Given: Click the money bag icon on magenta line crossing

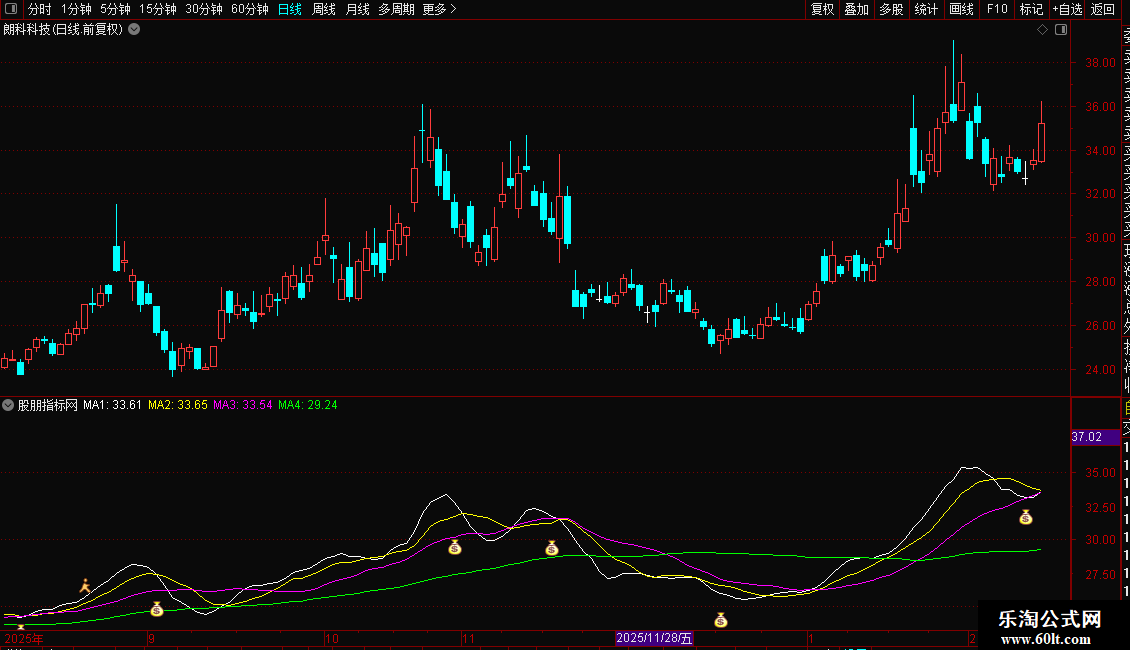Looking at the screenshot, I should click(x=552, y=548).
